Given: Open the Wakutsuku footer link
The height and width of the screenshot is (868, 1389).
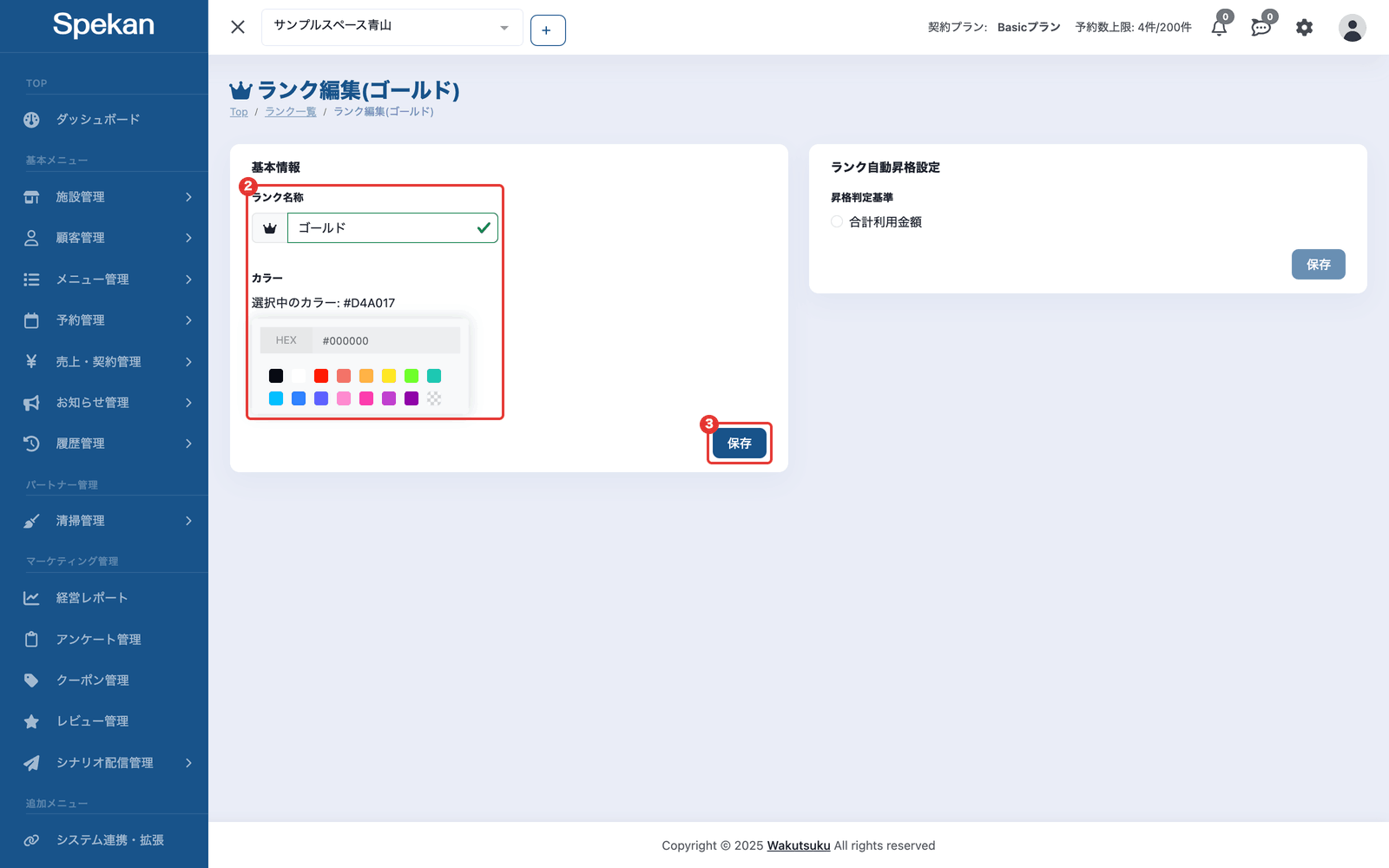Looking at the screenshot, I should (x=799, y=845).
